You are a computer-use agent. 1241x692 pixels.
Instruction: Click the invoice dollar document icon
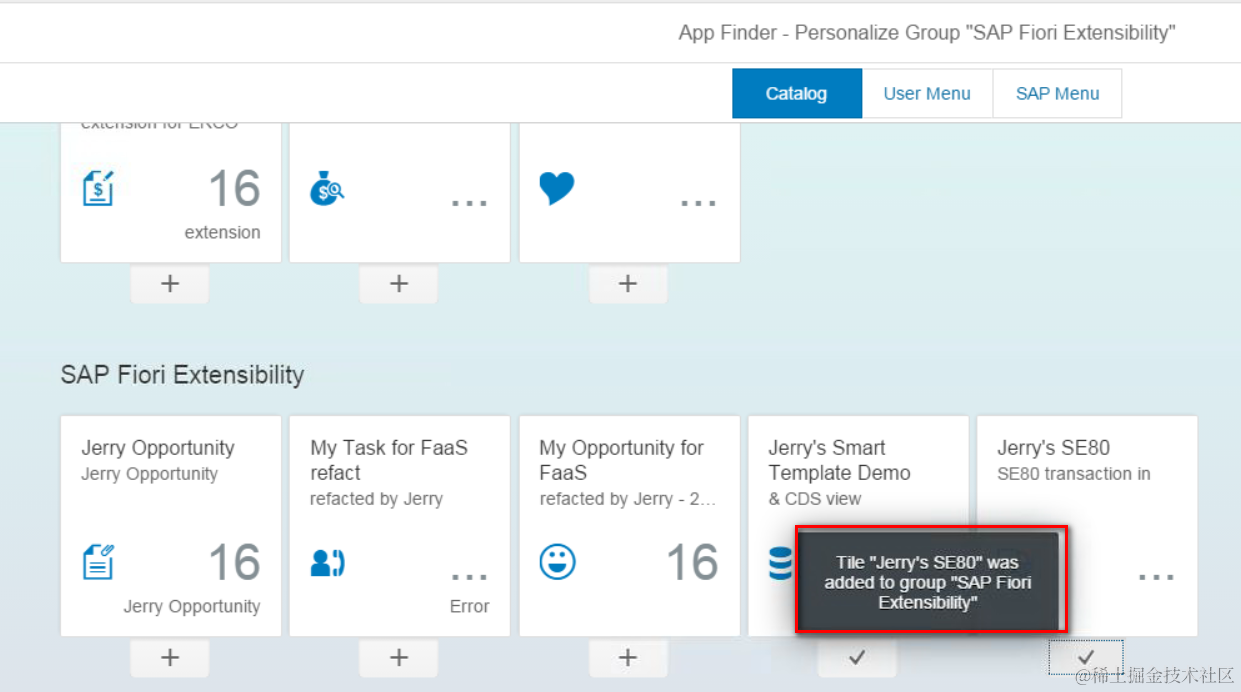coord(98,188)
